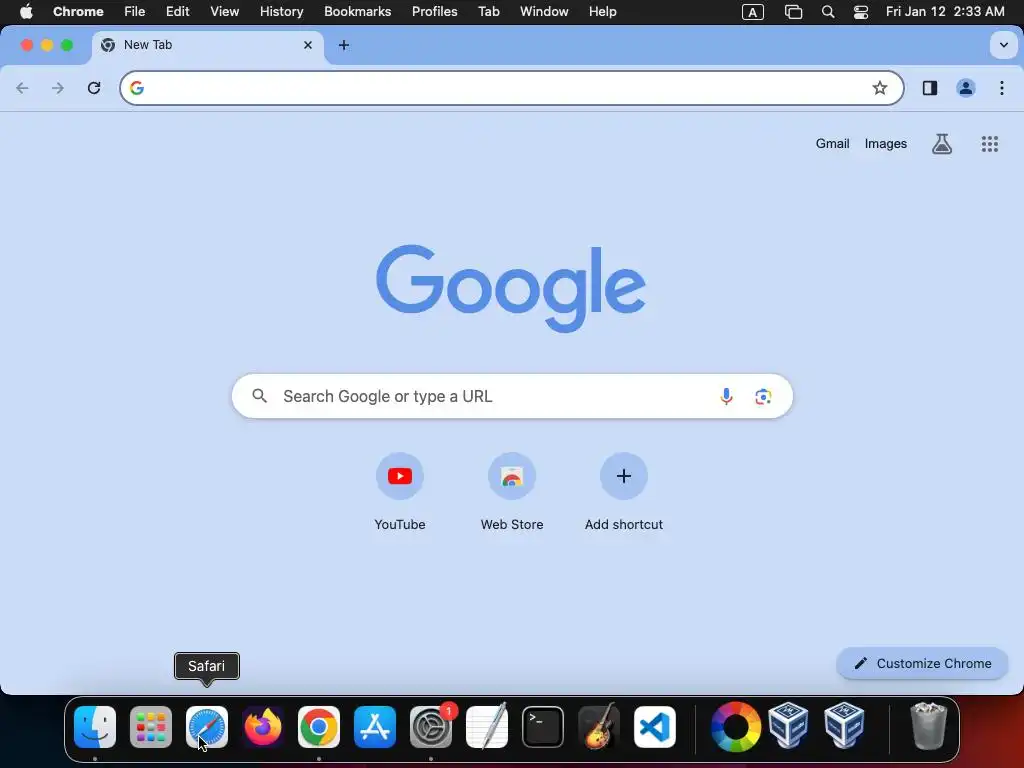Viewport: 1024px width, 768px height.
Task: Open the Trash in the Dock
Action: coord(928,726)
